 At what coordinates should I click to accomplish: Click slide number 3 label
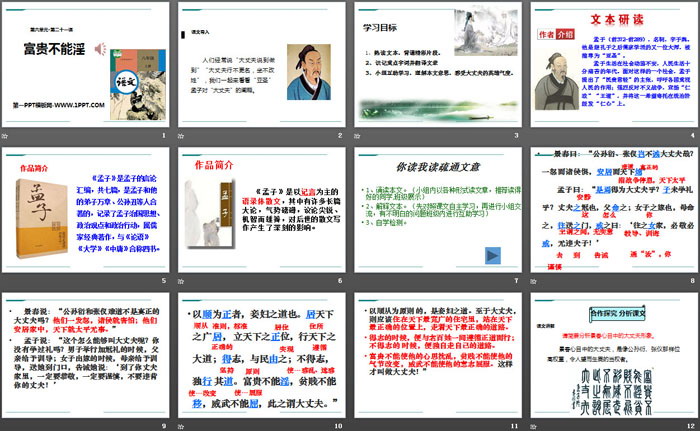tap(517, 135)
